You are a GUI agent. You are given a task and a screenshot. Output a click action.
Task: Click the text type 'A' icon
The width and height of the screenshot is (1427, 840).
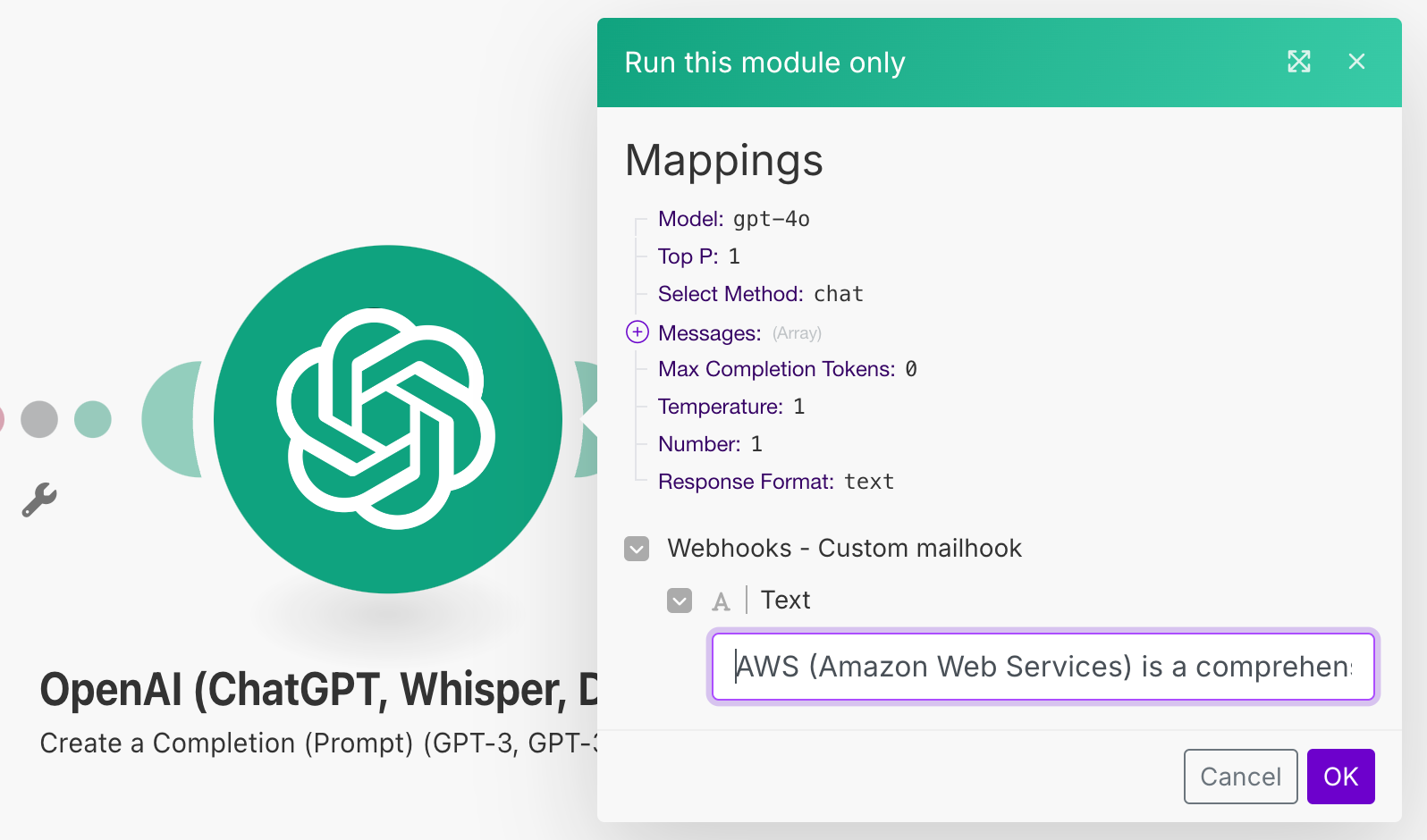click(x=721, y=601)
